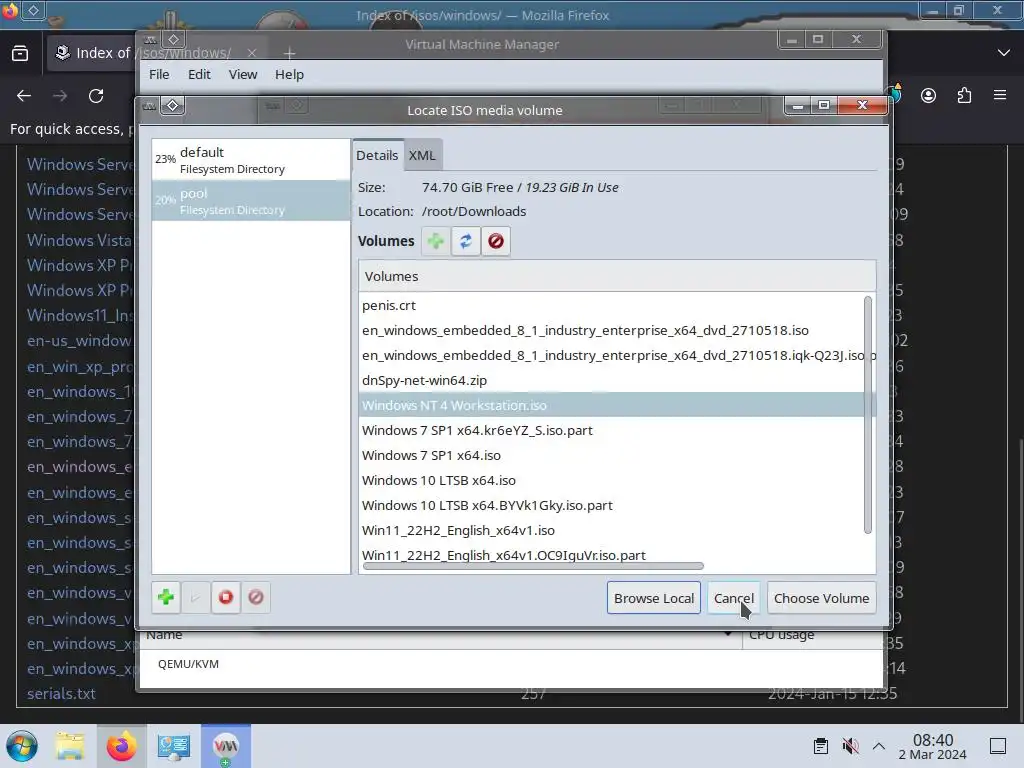Click Browse Local button

pos(654,598)
